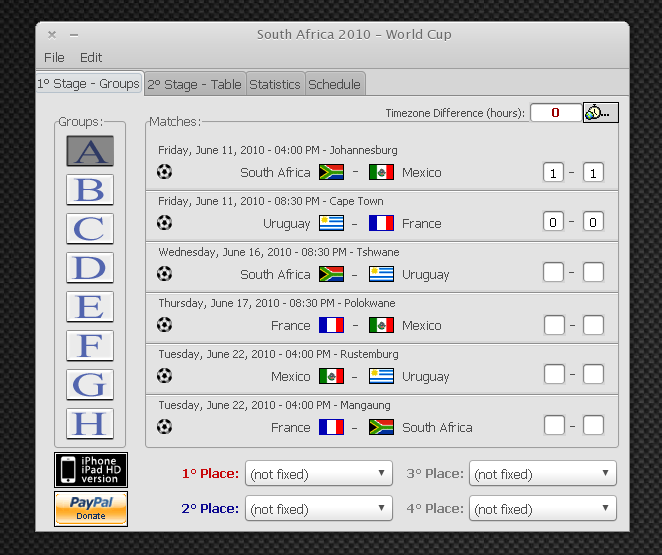Viewport: 662px width, 555px height.
Task: Open the Edit menu
Action: (x=91, y=57)
